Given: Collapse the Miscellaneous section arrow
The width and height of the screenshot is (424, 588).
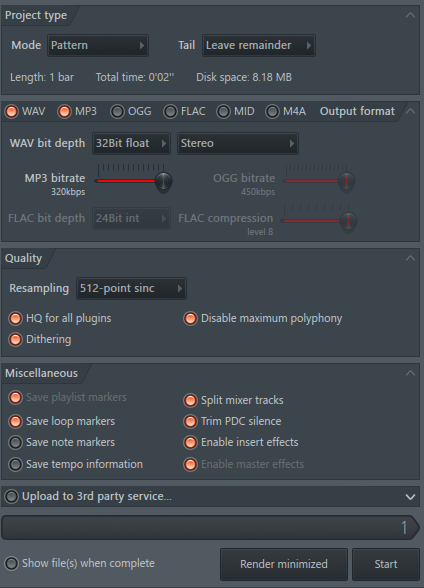Looking at the screenshot, I should pos(411,373).
